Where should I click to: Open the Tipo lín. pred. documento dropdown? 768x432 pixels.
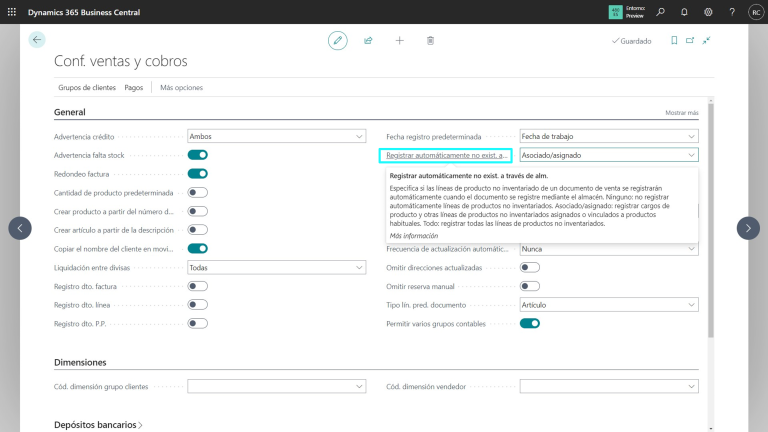tap(609, 304)
